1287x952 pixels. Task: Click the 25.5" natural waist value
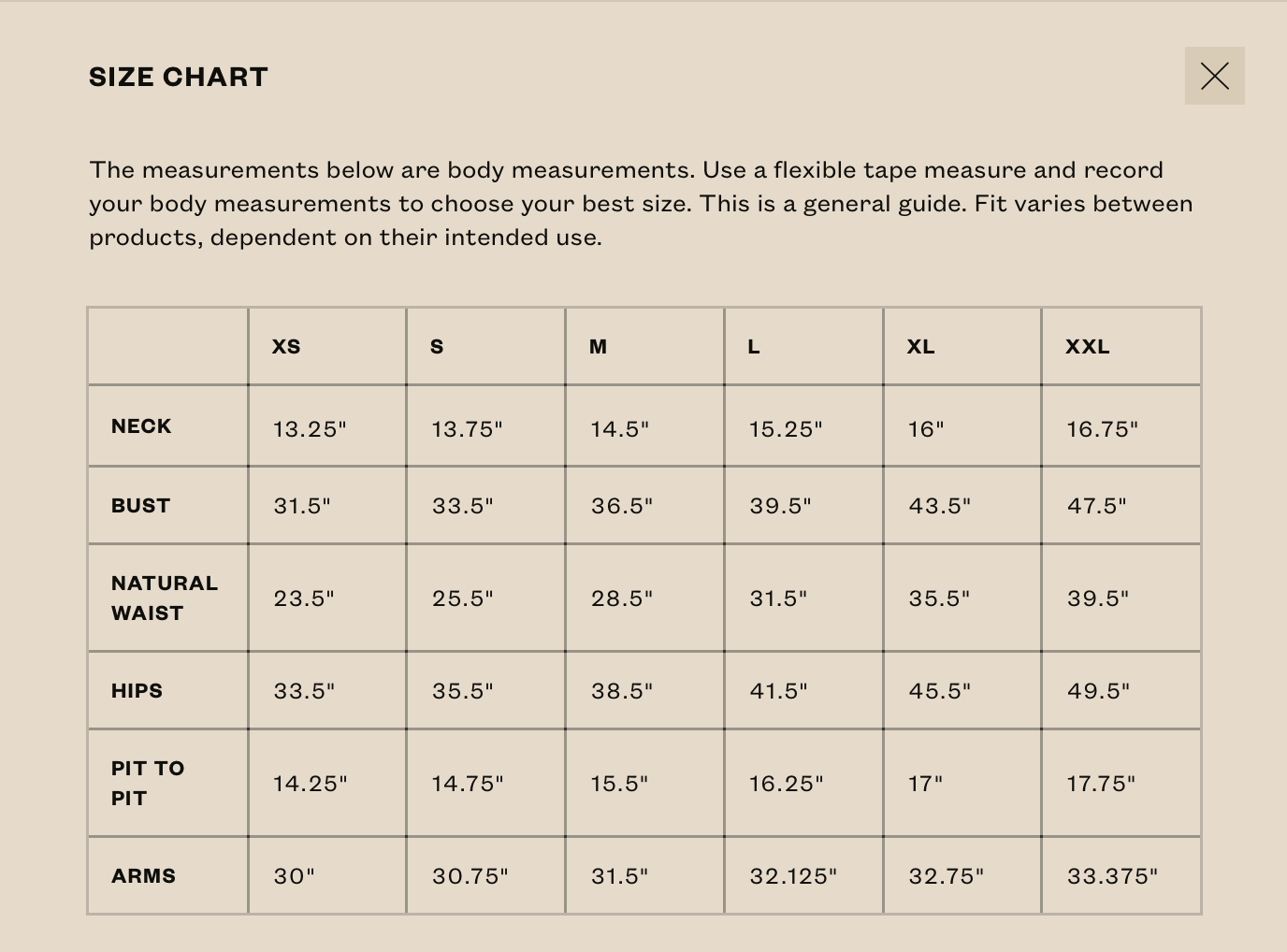pos(462,599)
